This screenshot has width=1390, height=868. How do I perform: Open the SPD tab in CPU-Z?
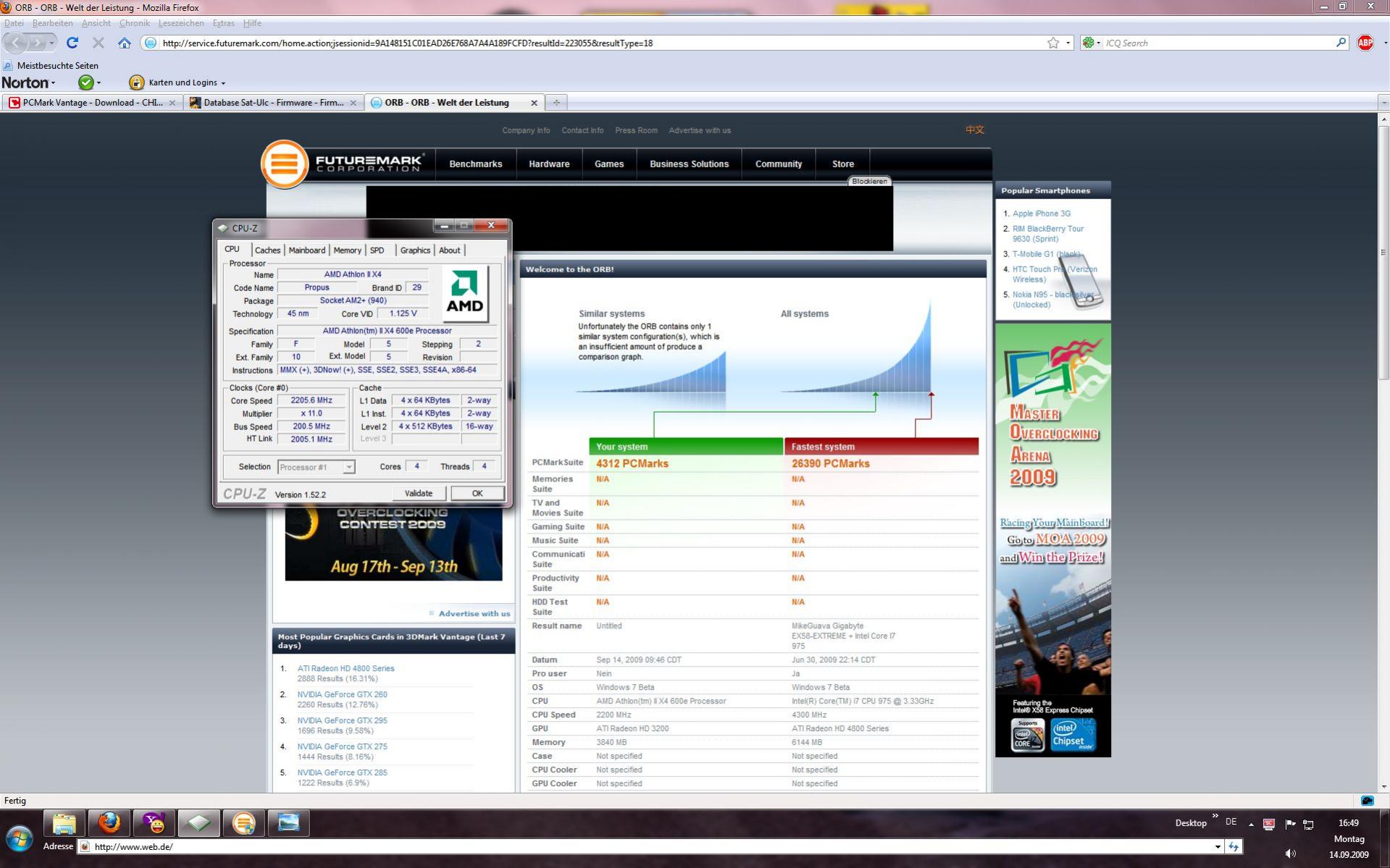click(377, 250)
